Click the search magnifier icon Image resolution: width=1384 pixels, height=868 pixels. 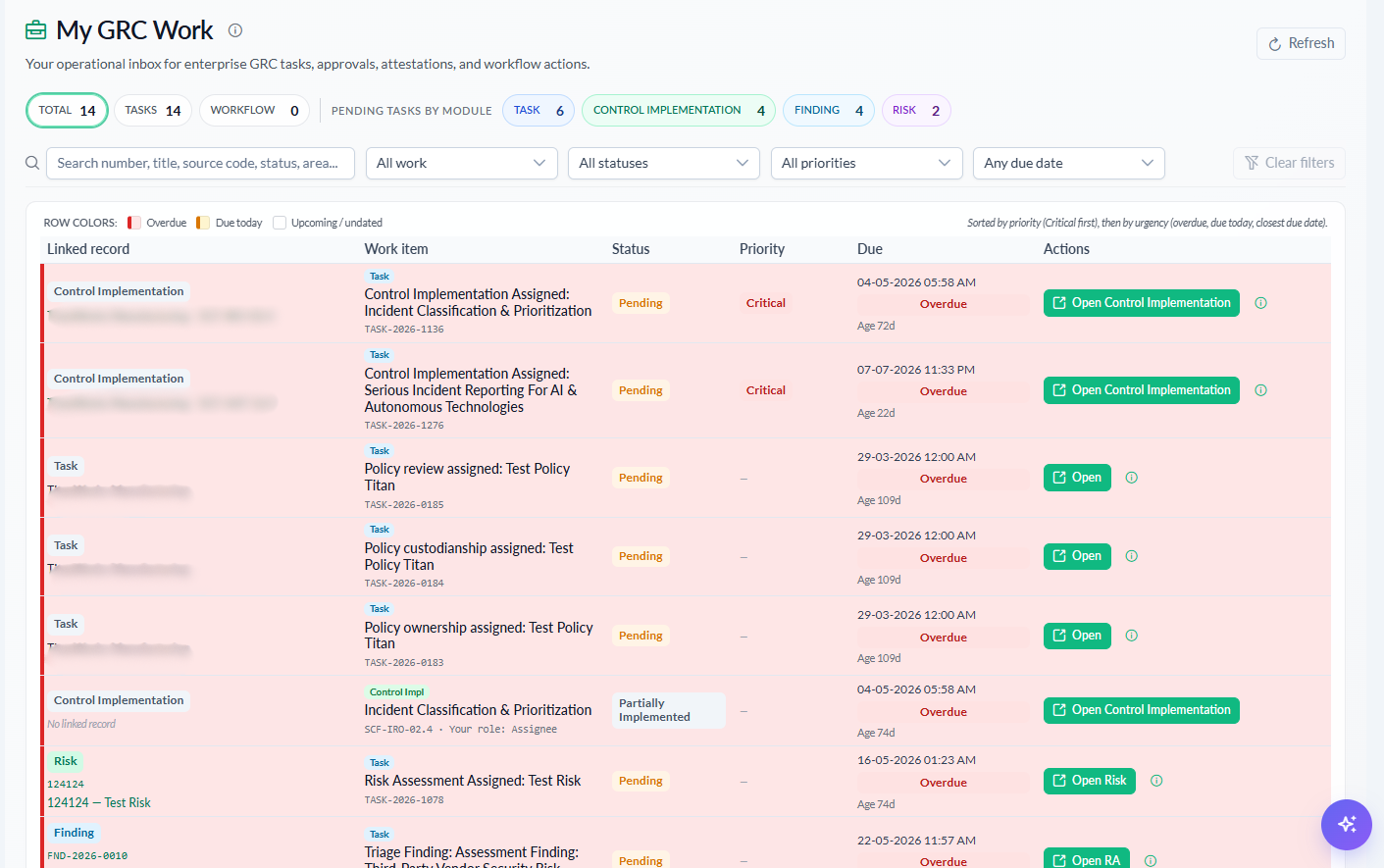pos(32,163)
